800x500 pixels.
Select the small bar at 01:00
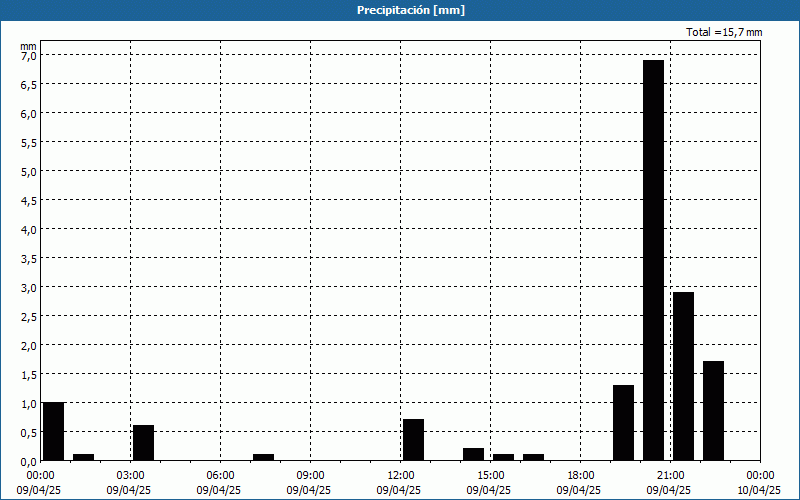[x=84, y=457]
